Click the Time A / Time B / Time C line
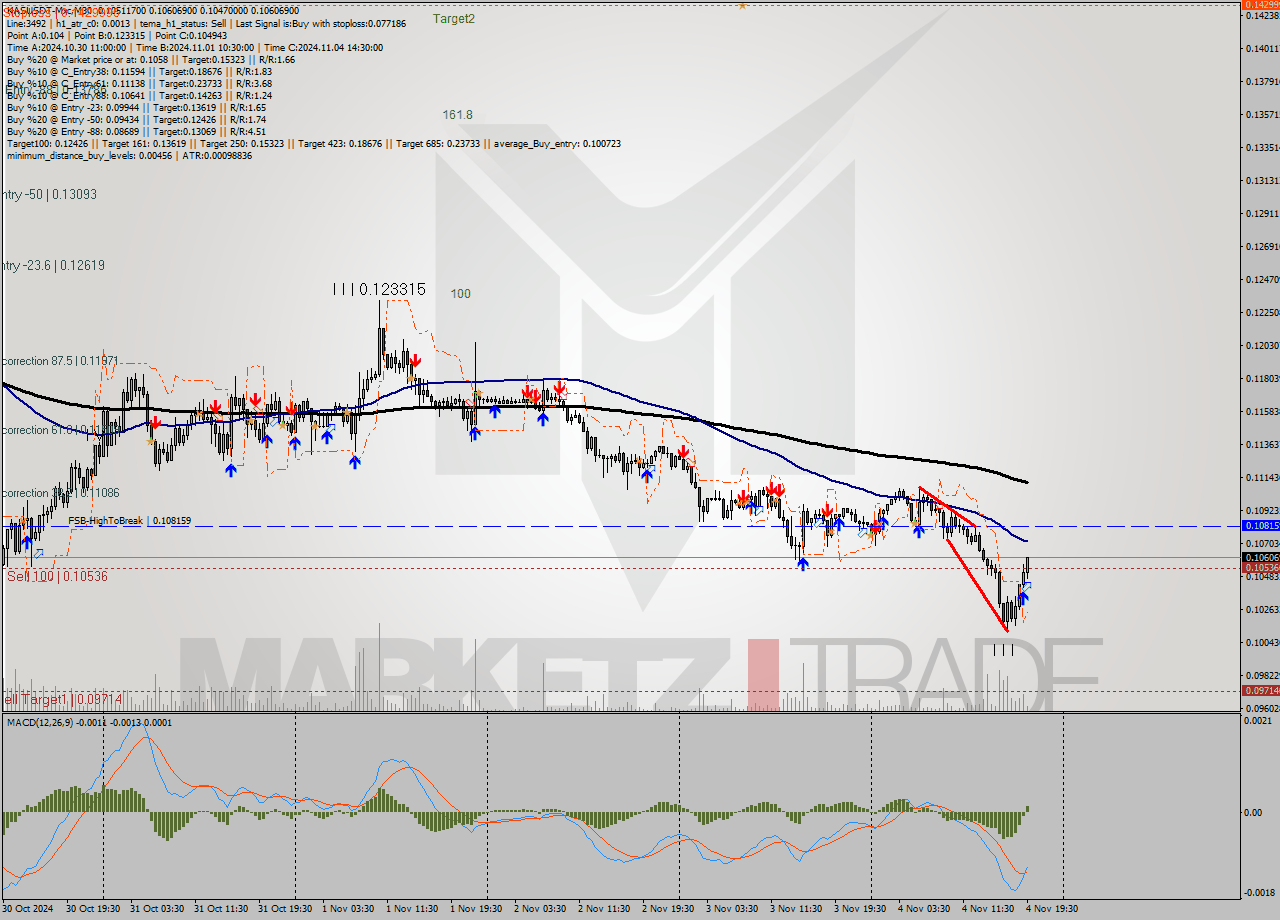Viewport: 1280px width, 920px height. 194,47
